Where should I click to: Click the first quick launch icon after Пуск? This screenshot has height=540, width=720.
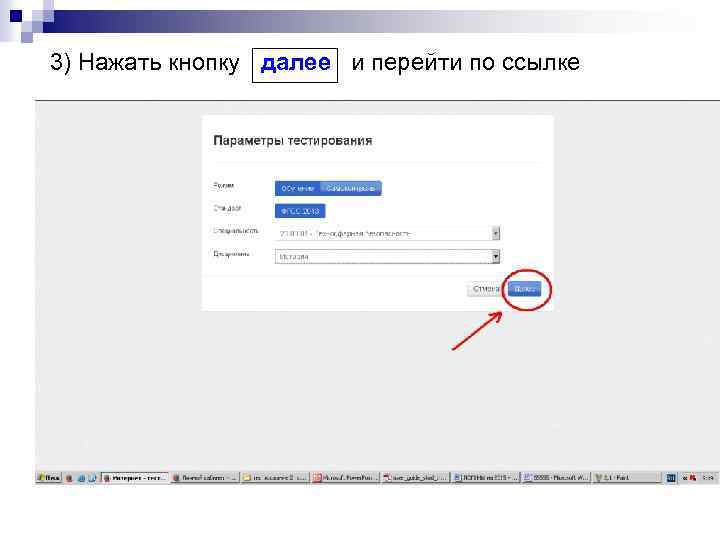coord(69,478)
